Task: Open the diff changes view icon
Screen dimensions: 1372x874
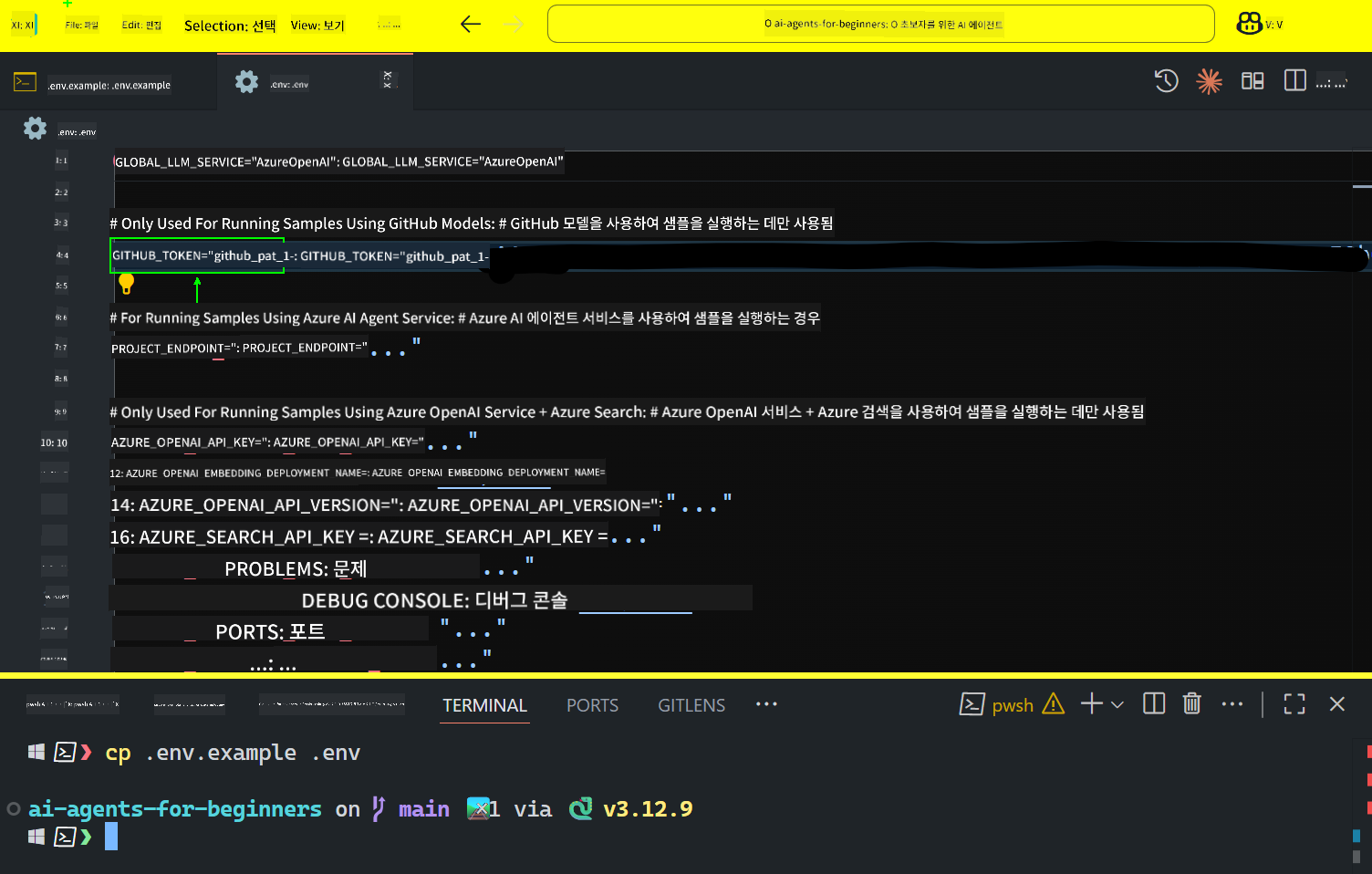Action: click(x=1252, y=81)
